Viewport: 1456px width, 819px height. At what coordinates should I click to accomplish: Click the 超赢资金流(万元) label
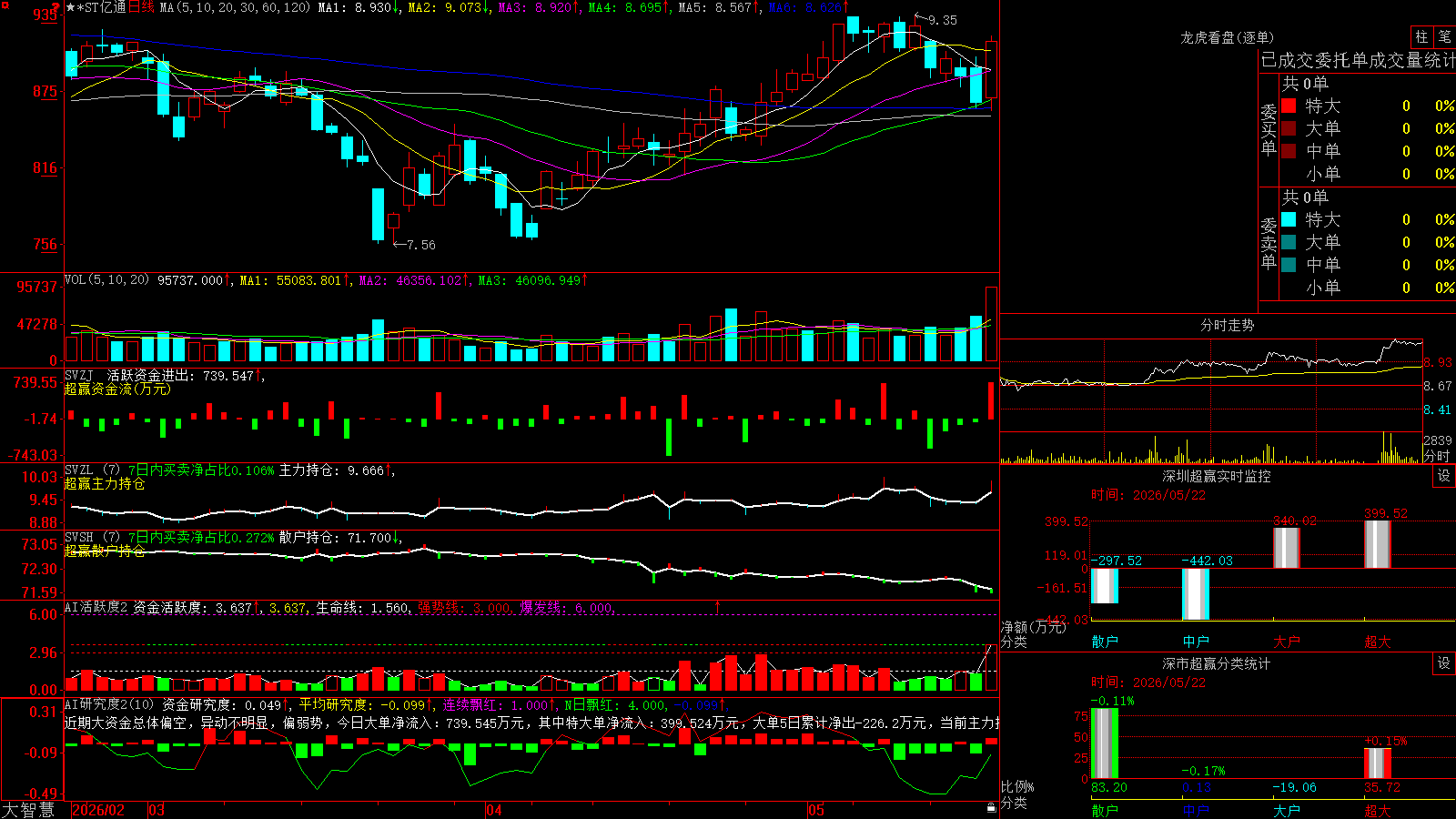[x=117, y=389]
